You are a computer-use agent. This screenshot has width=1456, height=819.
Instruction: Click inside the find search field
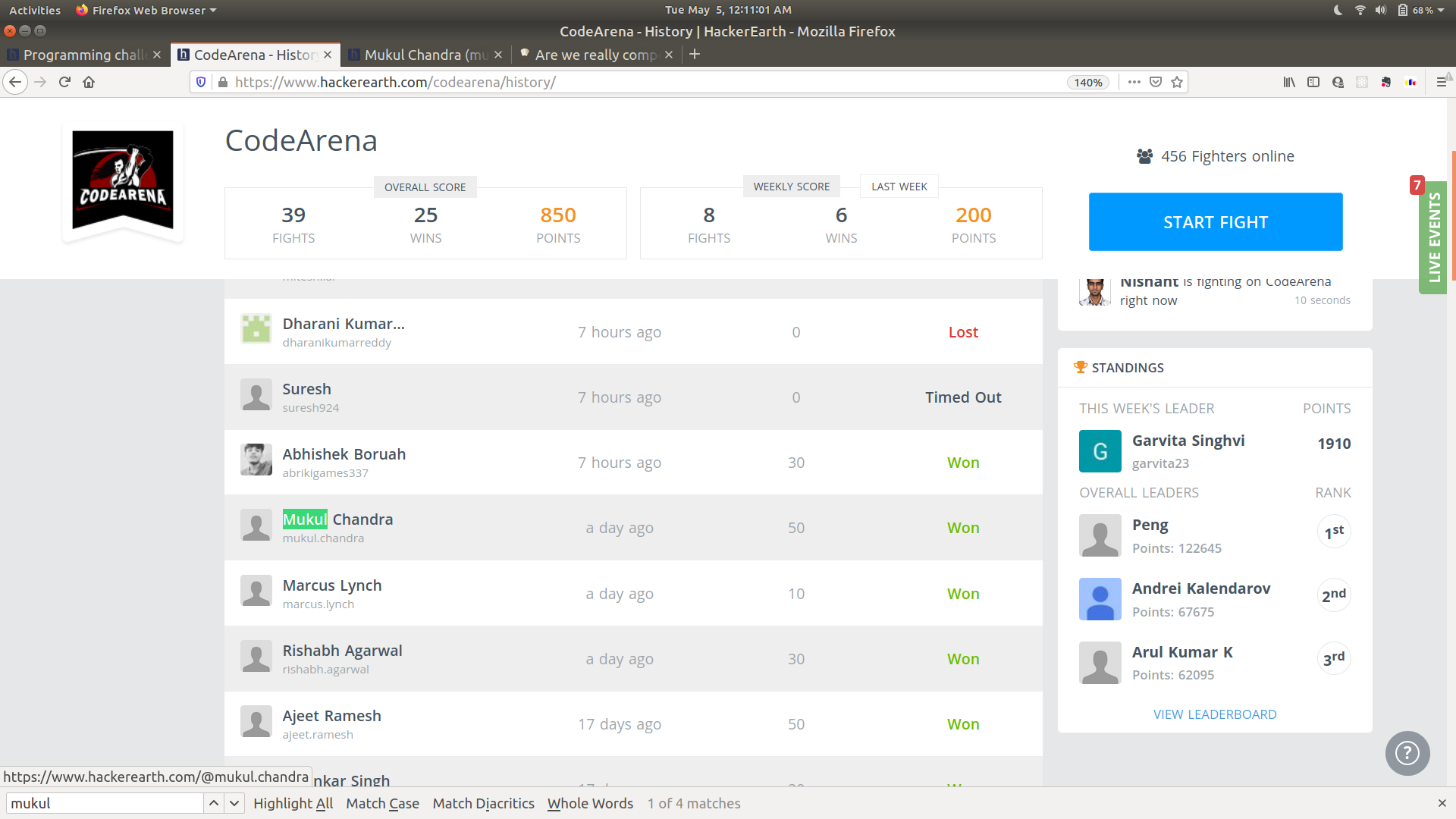pos(105,803)
